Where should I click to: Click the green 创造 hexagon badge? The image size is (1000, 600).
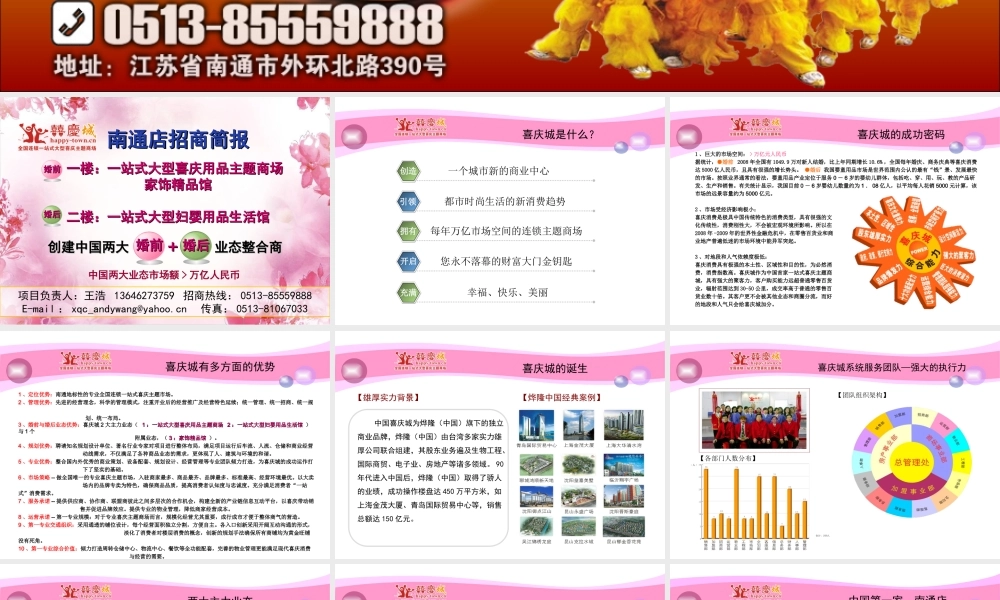tap(409, 171)
